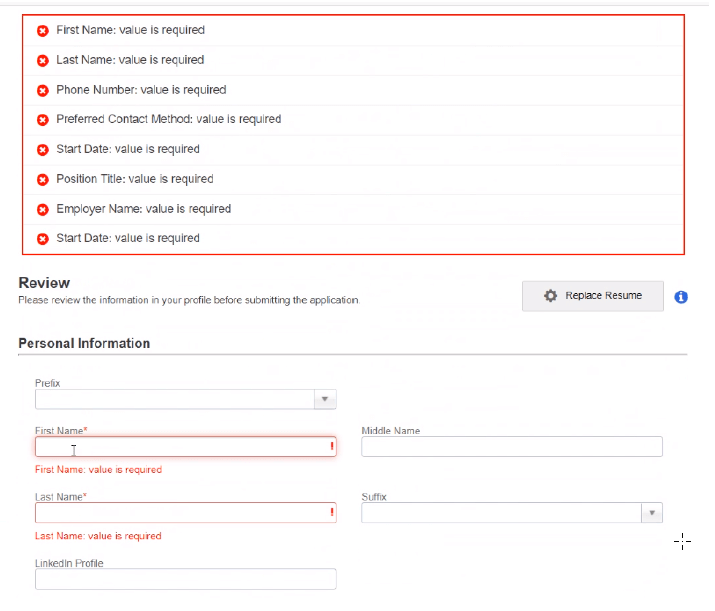Click the Replace Resume button label

click(x=603, y=296)
